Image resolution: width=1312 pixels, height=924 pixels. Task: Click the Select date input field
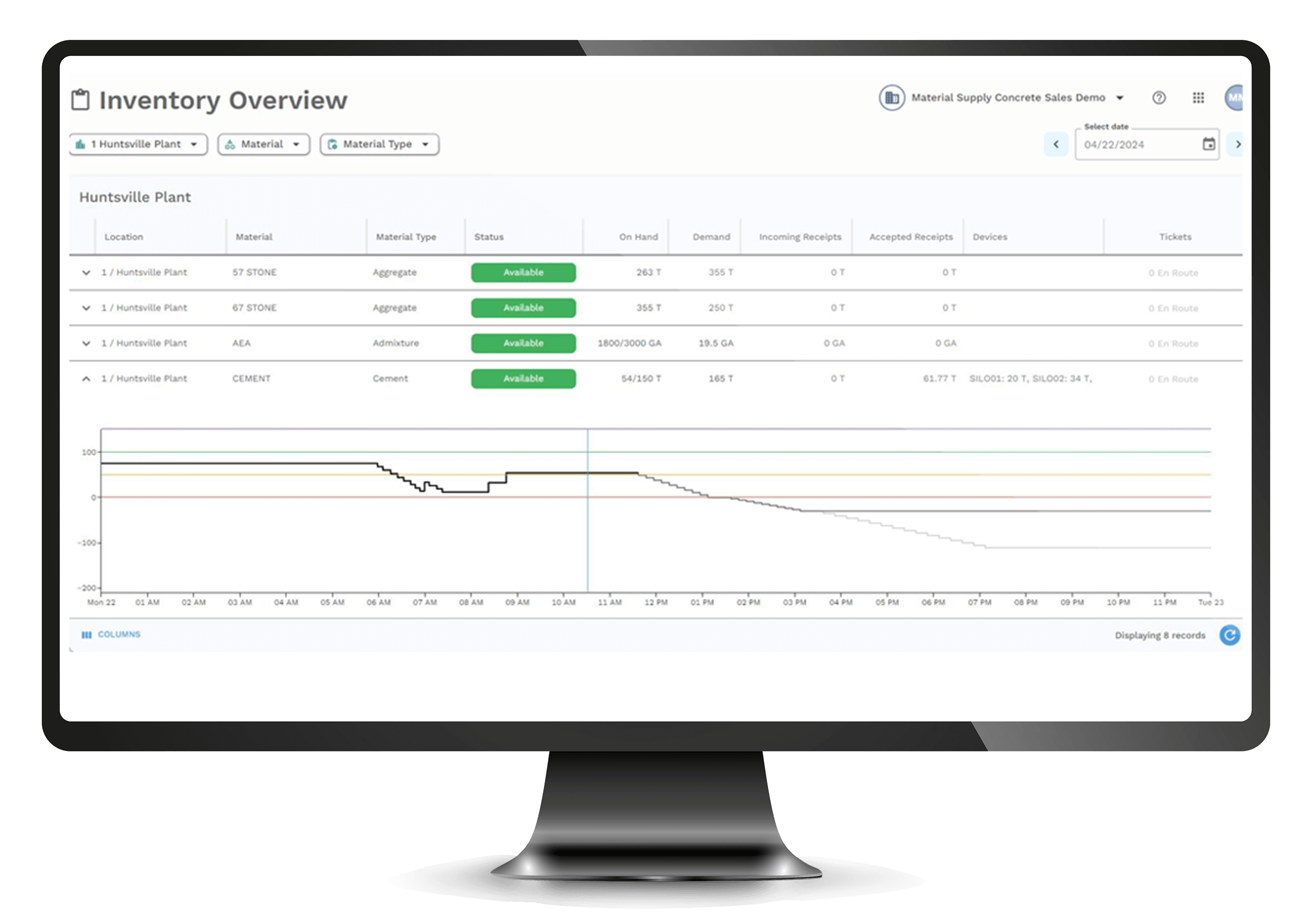(x=1137, y=145)
